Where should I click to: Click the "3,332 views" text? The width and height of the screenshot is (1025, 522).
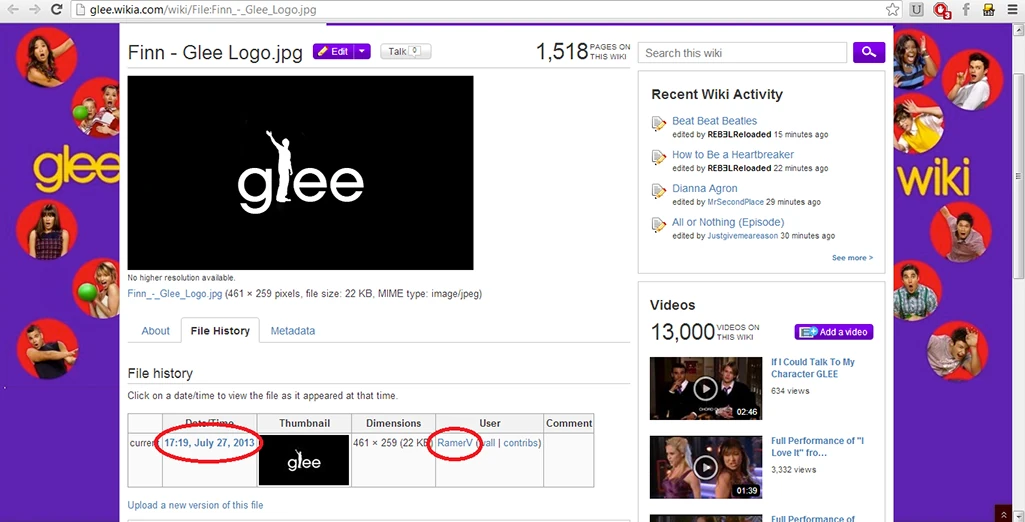tap(793, 470)
